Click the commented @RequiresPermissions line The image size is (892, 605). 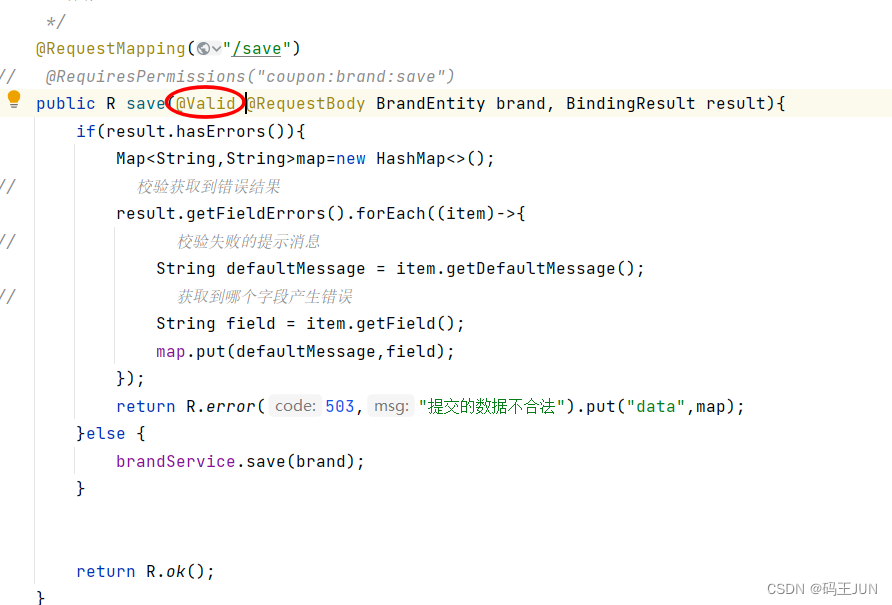(250, 76)
